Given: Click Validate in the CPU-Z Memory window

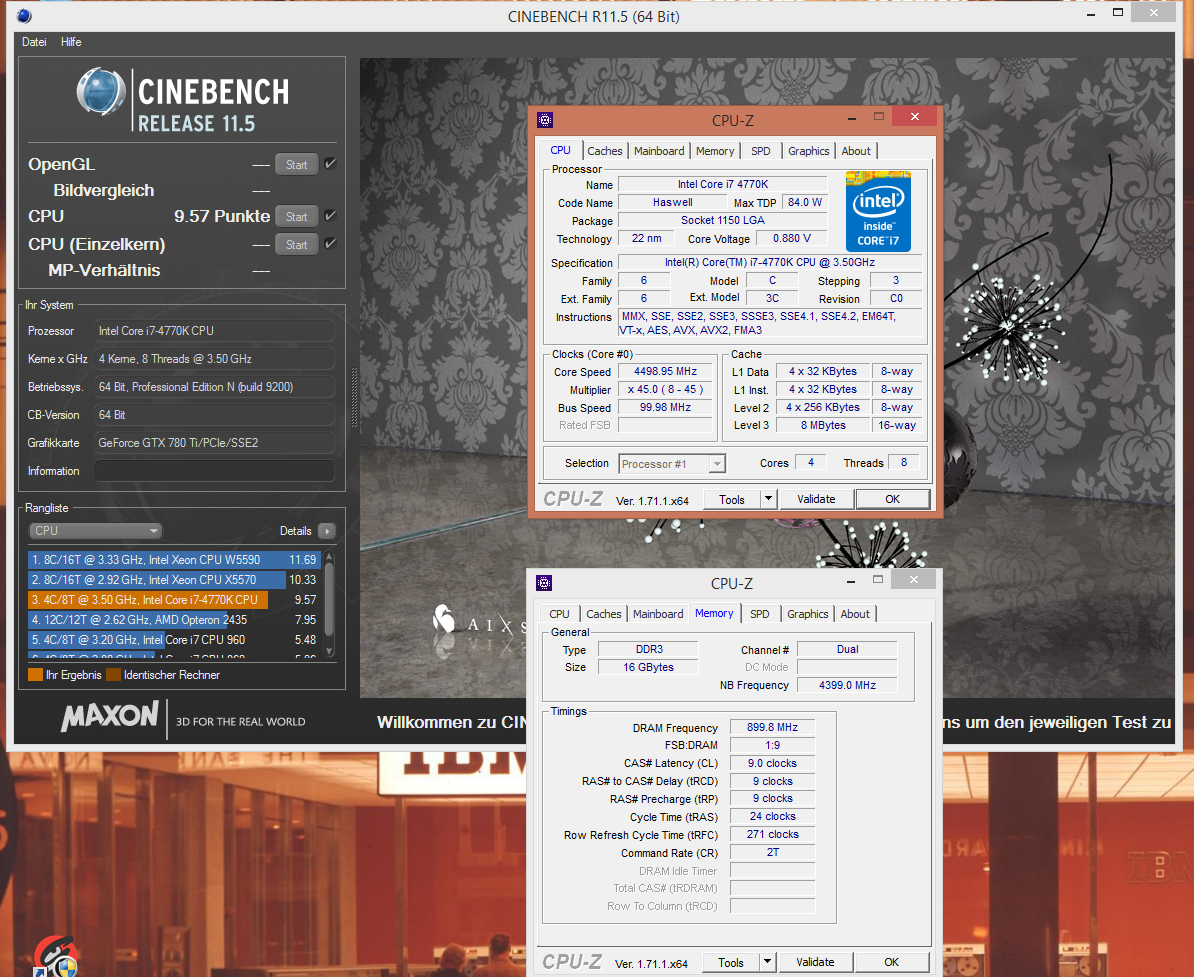Looking at the screenshot, I should pyautogui.click(x=815, y=962).
